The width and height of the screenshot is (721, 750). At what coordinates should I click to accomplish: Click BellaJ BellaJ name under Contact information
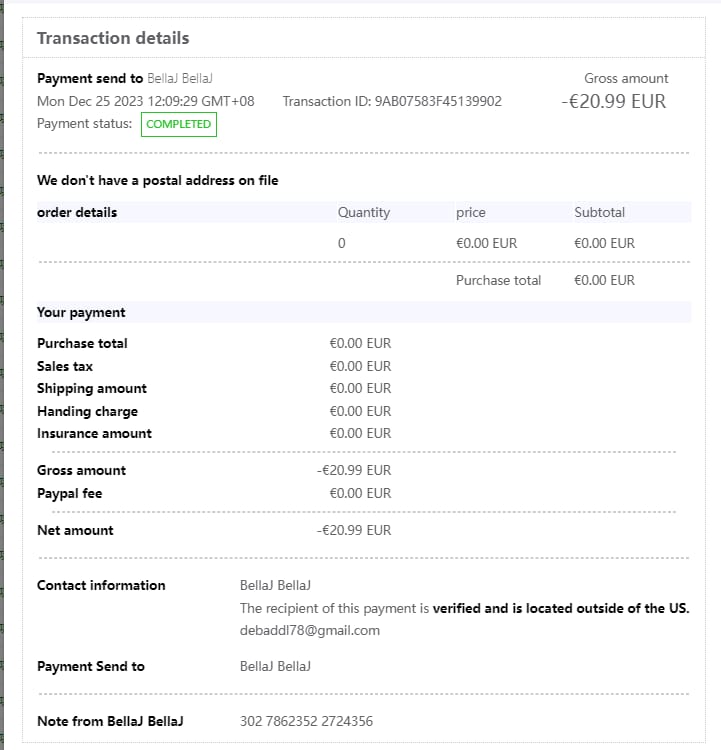tap(276, 585)
